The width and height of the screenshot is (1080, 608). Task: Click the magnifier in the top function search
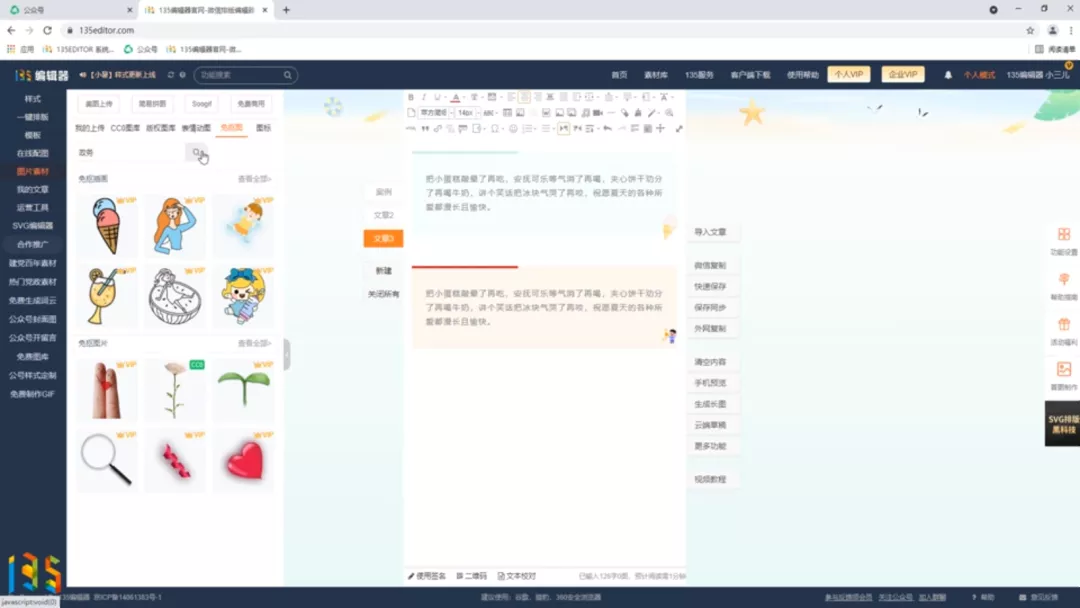click(288, 75)
